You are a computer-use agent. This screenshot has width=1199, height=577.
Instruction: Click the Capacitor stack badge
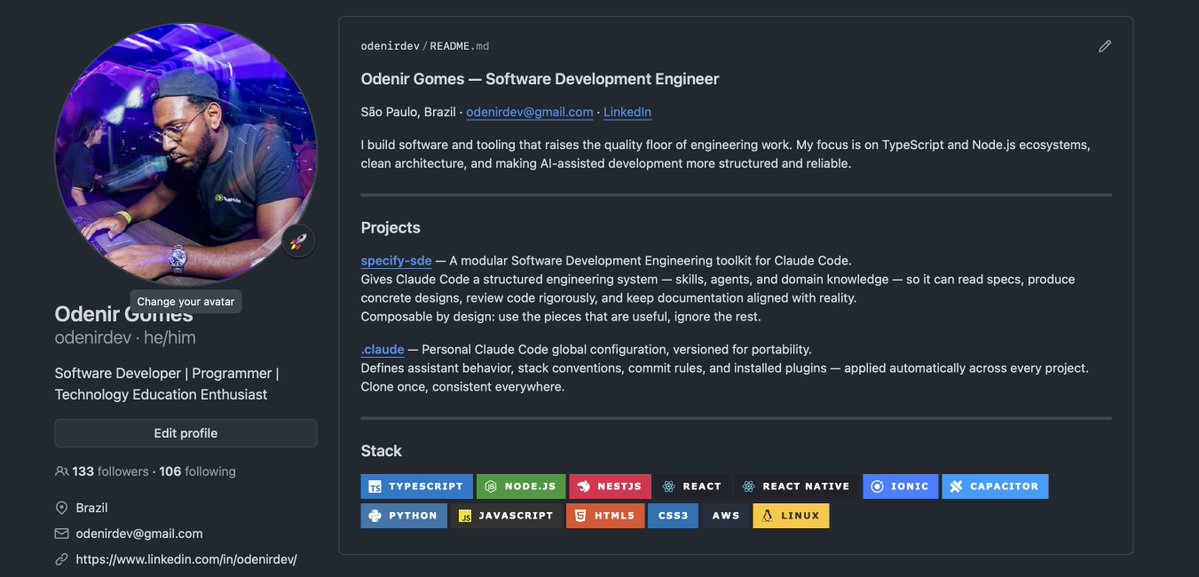click(995, 487)
